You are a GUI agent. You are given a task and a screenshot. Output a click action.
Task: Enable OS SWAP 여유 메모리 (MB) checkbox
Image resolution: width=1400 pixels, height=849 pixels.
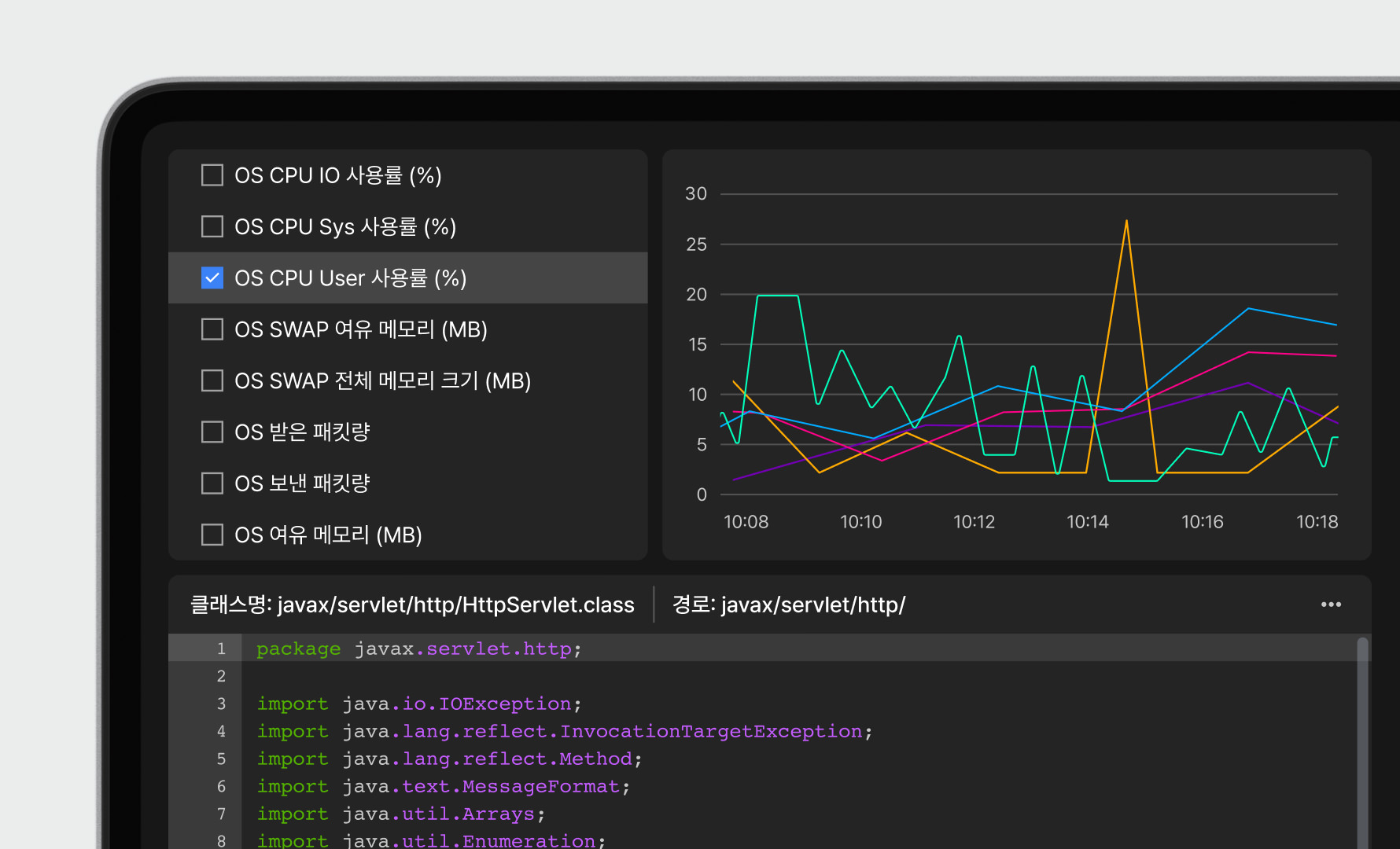(212, 329)
